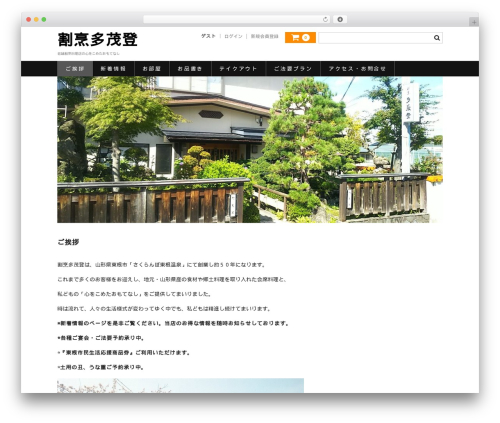The height and width of the screenshot is (423, 500).
Task: Click the ご挨拶 page heading
Action: click(68, 242)
